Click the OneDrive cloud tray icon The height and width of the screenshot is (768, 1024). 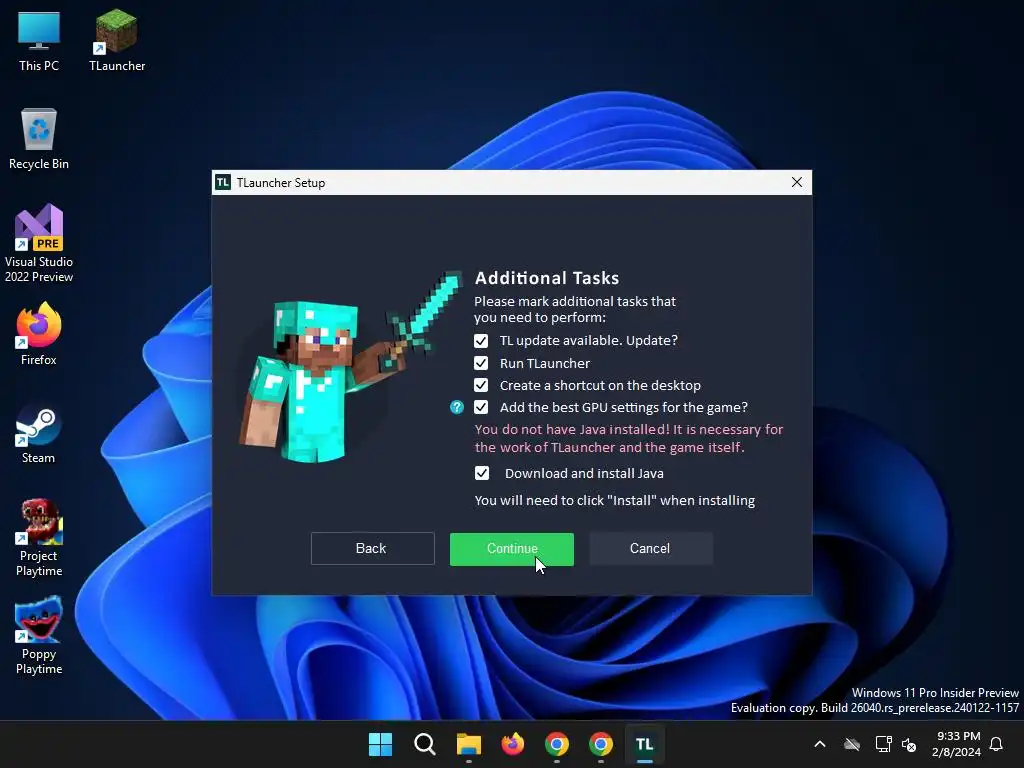click(x=852, y=744)
